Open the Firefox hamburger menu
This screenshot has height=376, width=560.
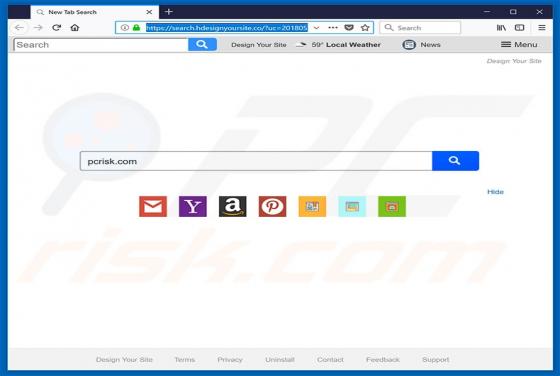coord(542,27)
